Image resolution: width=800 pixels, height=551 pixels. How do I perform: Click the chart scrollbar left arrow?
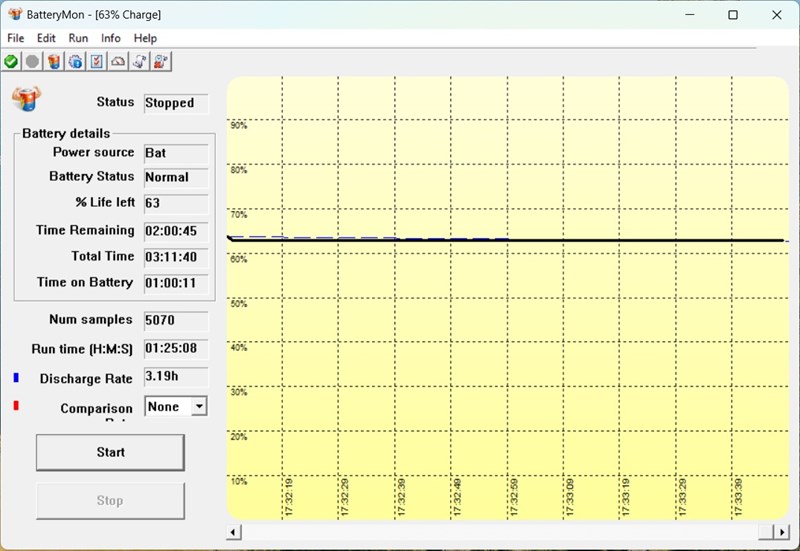pyautogui.click(x=233, y=532)
